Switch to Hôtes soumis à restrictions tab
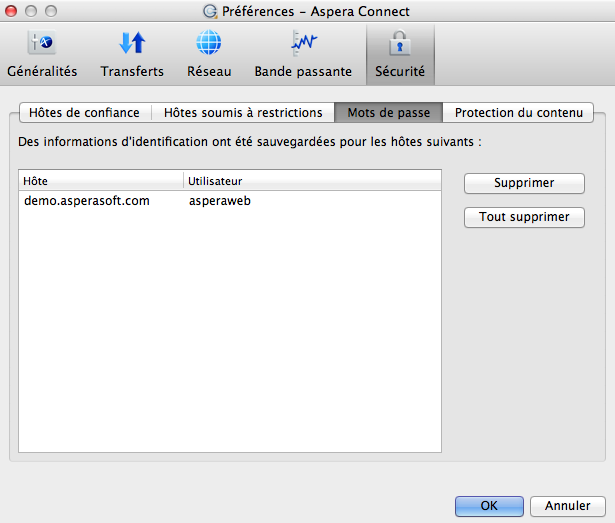This screenshot has width=615, height=523. [x=243, y=113]
